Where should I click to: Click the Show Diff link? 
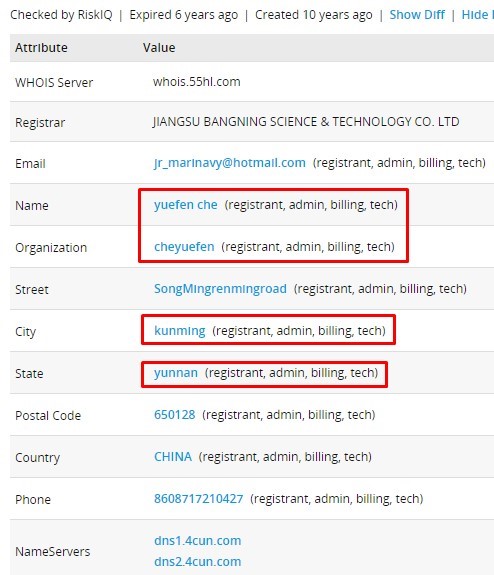(417, 15)
